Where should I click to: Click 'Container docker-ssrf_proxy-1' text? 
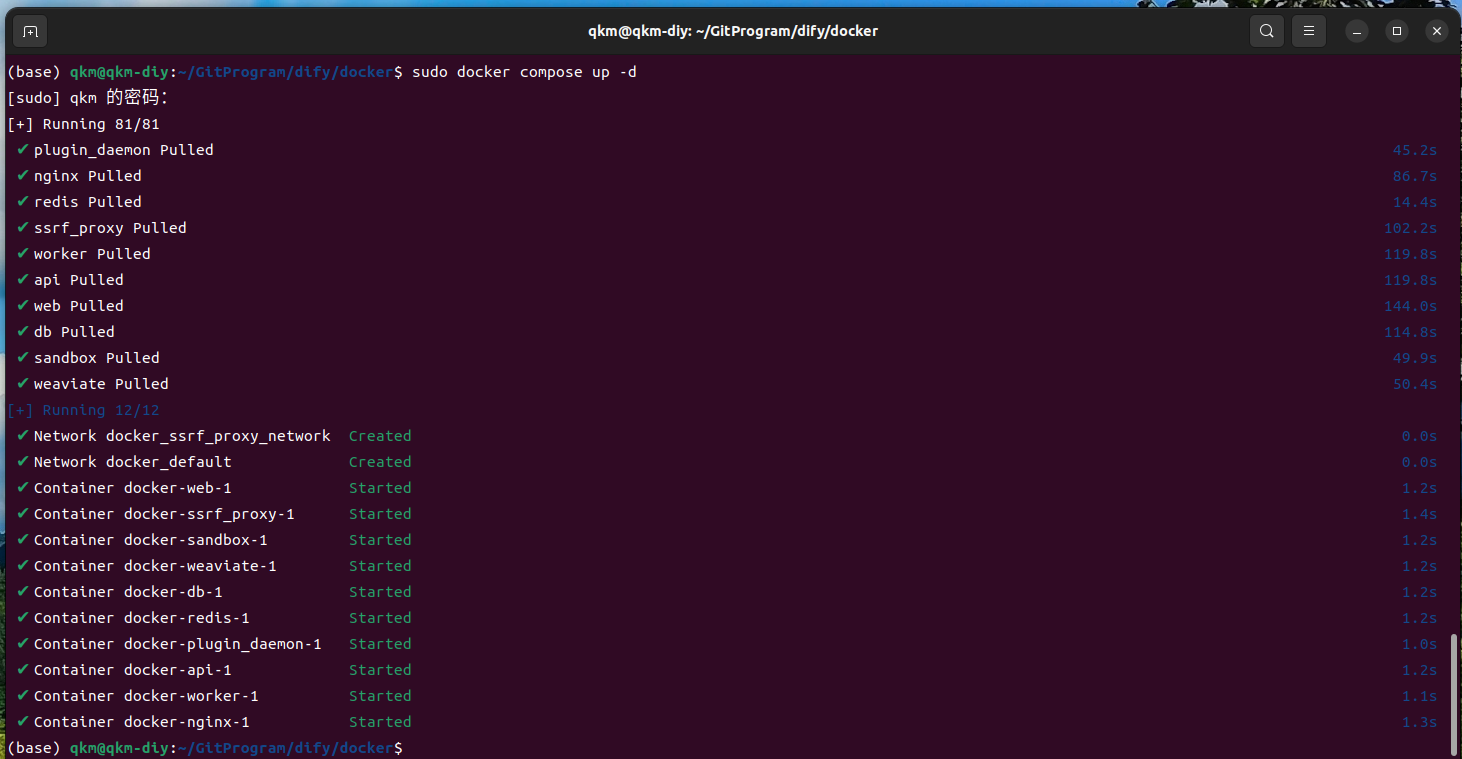tap(164, 514)
